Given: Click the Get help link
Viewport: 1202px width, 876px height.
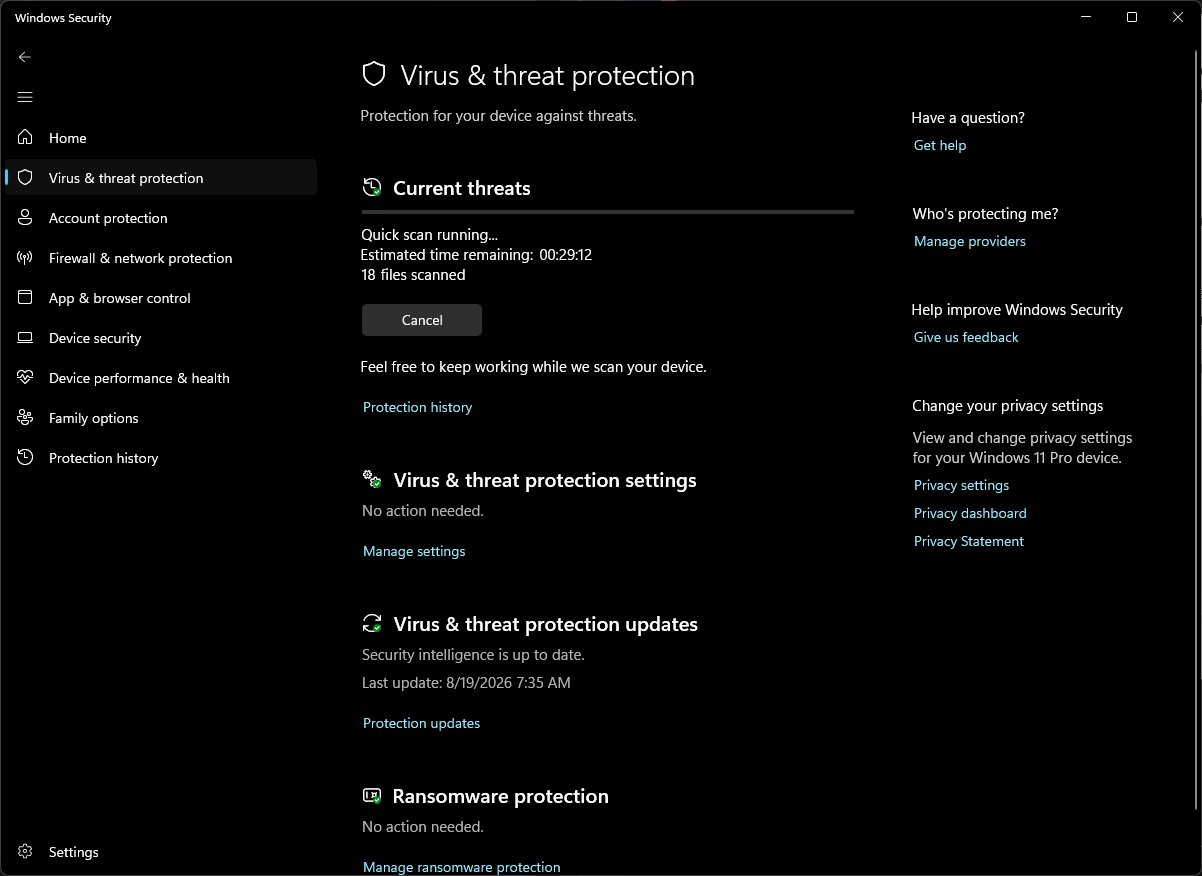Looking at the screenshot, I should pos(940,145).
